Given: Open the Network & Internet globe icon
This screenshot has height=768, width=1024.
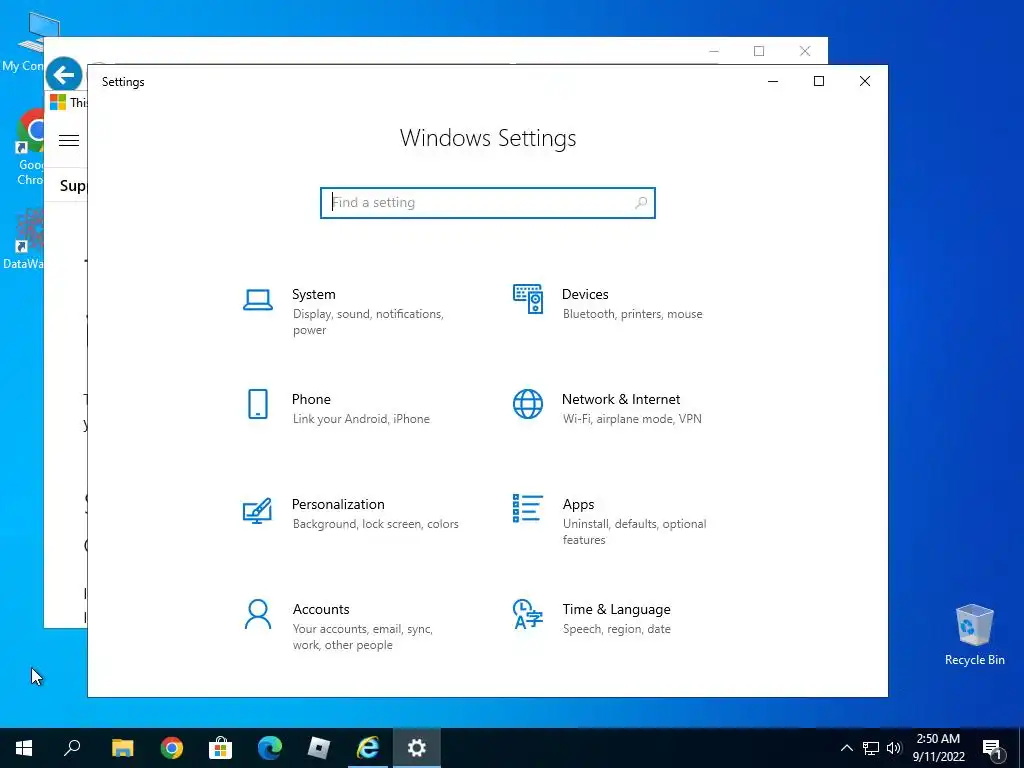Looking at the screenshot, I should pyautogui.click(x=528, y=404).
